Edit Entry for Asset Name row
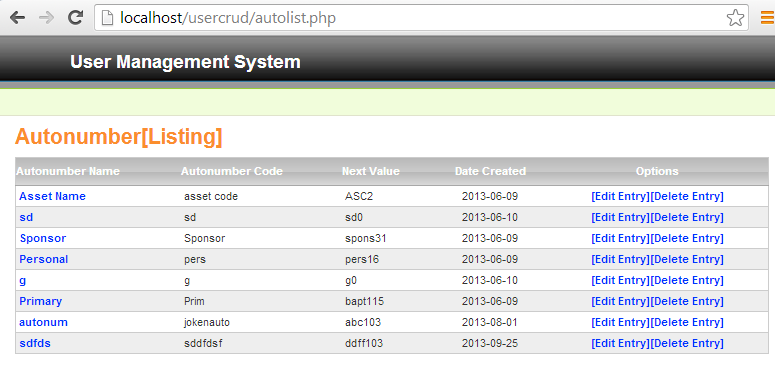This screenshot has width=775, height=371. (620, 196)
